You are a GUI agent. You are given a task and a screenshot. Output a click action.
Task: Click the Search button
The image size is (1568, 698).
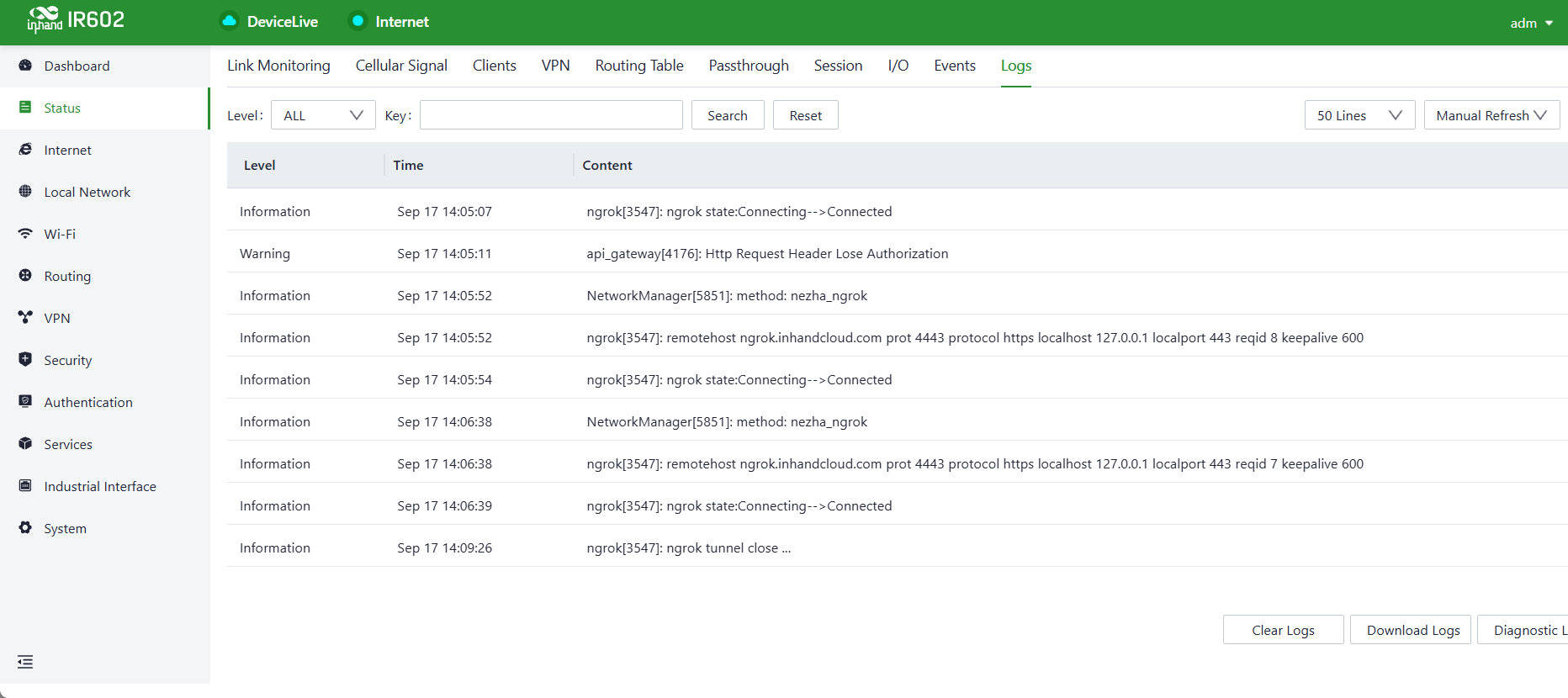point(728,115)
